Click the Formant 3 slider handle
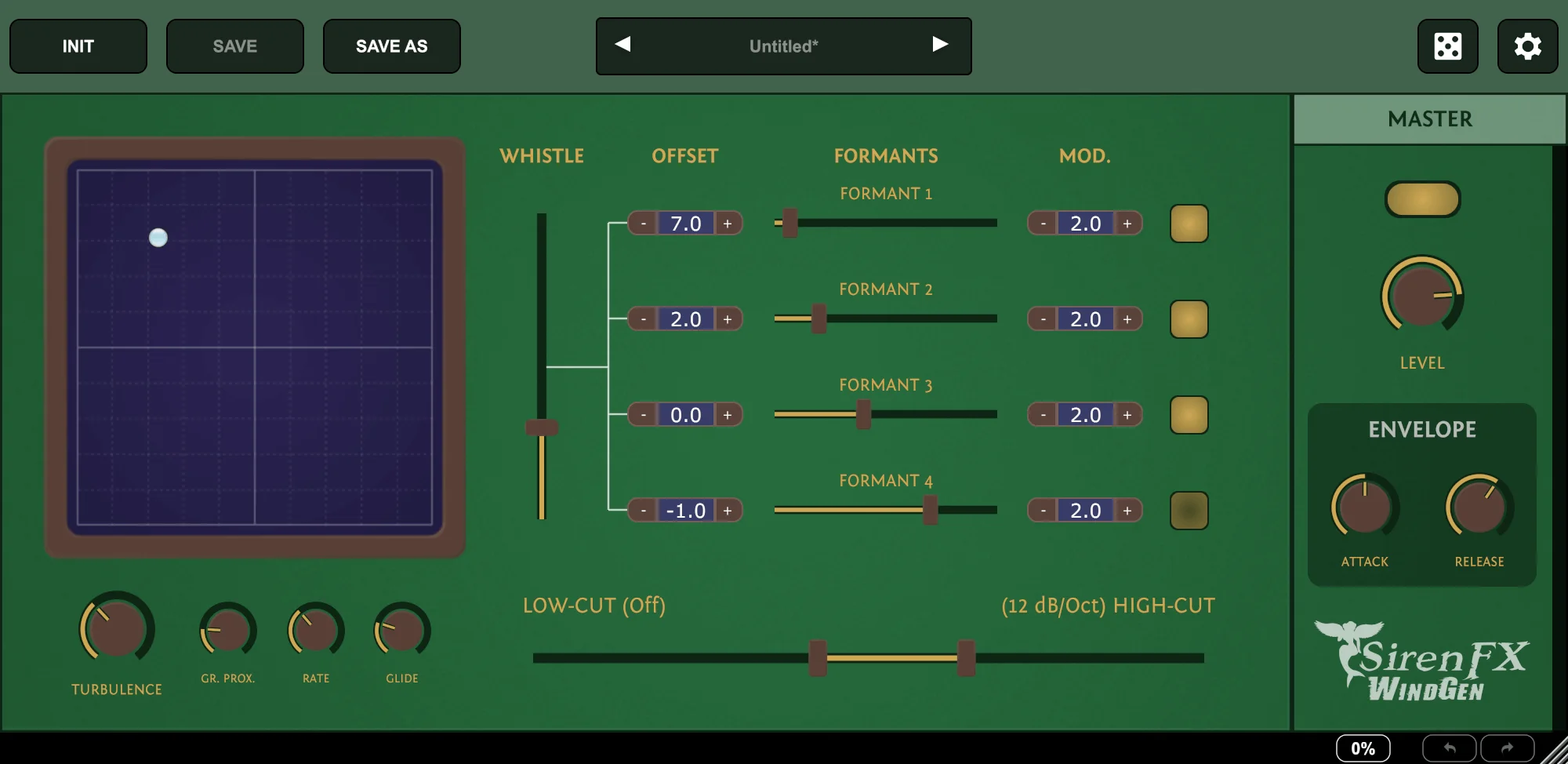Viewport: 1568px width, 764px height. tap(863, 414)
